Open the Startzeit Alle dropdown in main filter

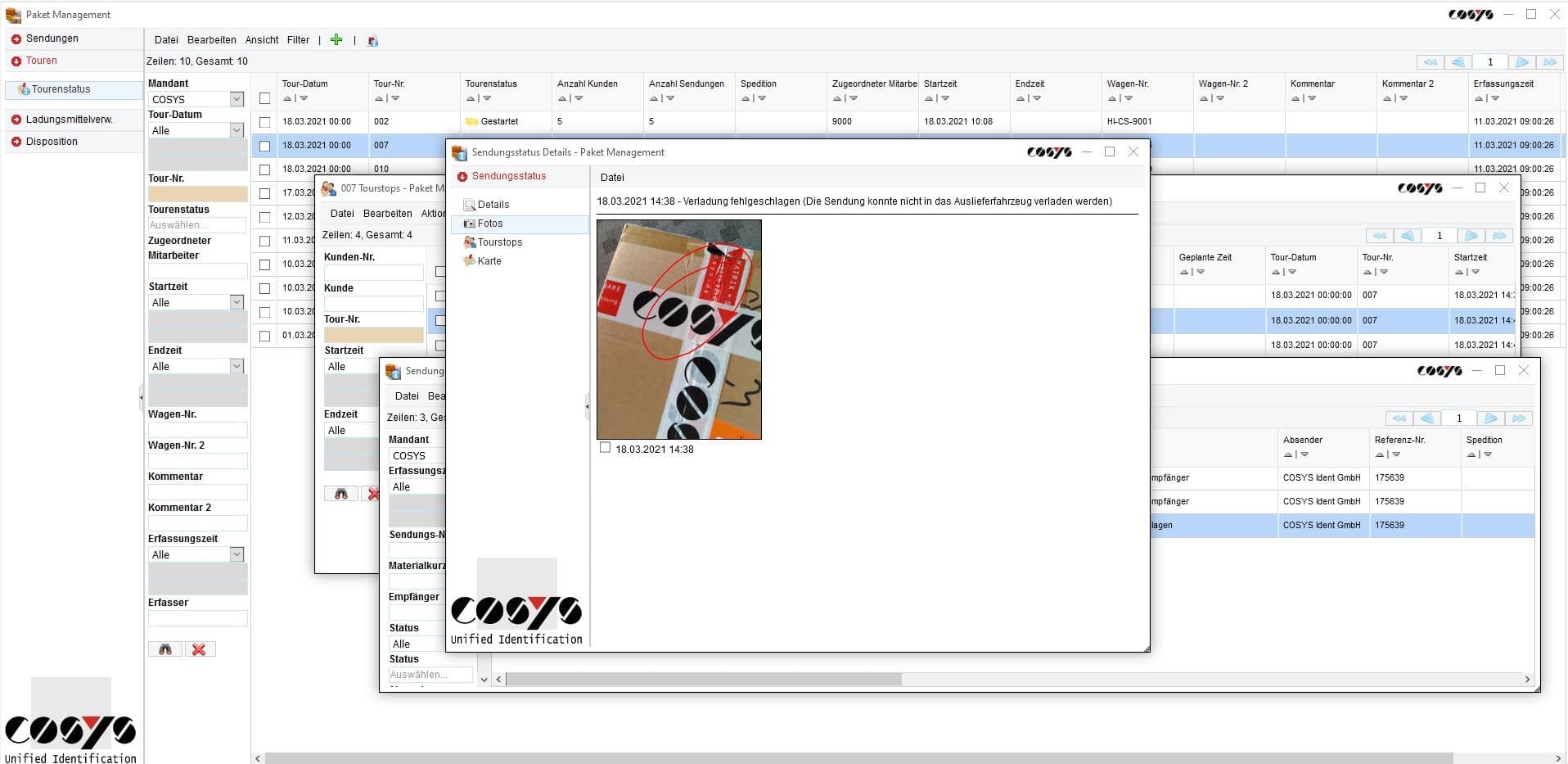[237, 302]
